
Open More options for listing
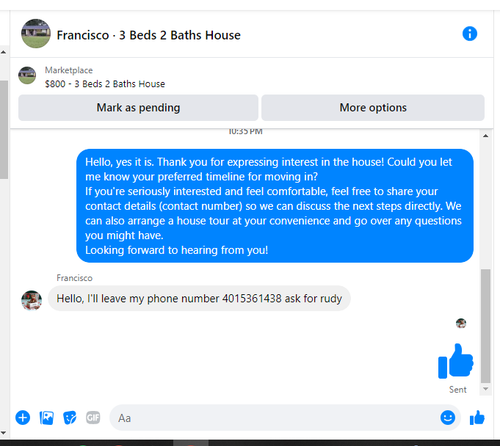(x=373, y=108)
